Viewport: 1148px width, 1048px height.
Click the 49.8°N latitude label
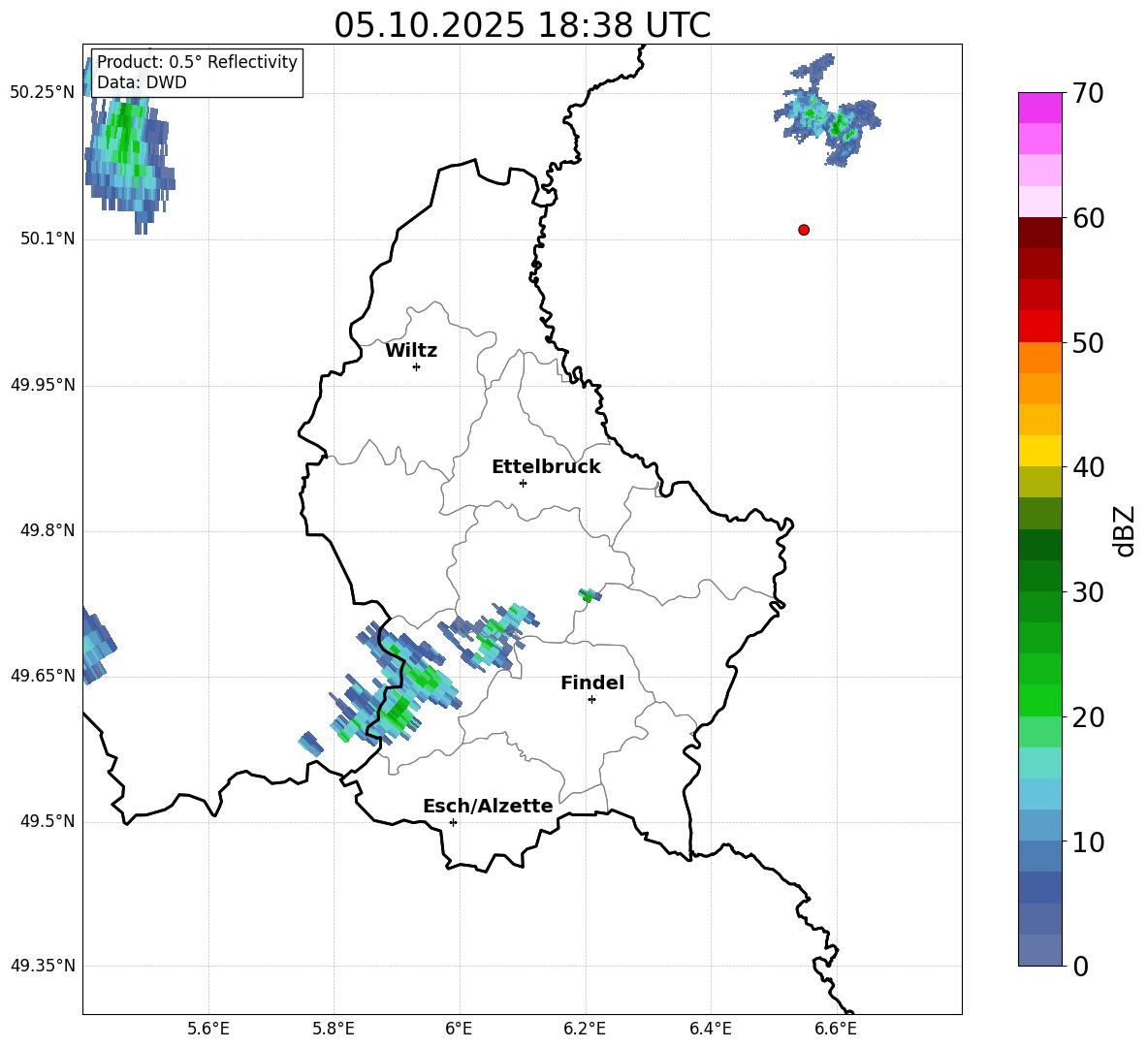coord(48,530)
